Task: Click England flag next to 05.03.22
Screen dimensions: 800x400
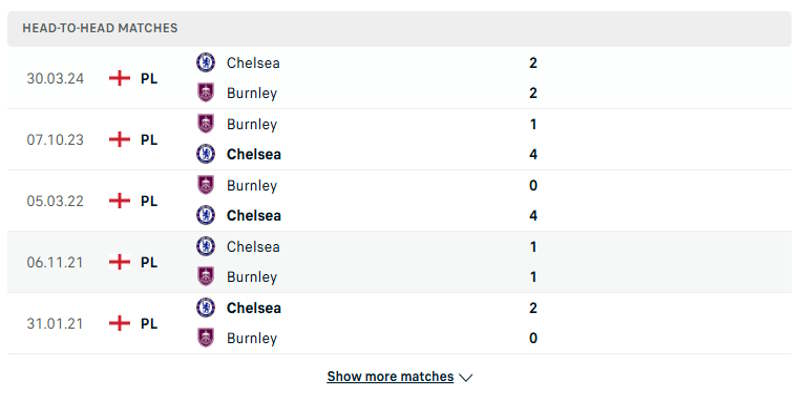Action: coord(120,201)
